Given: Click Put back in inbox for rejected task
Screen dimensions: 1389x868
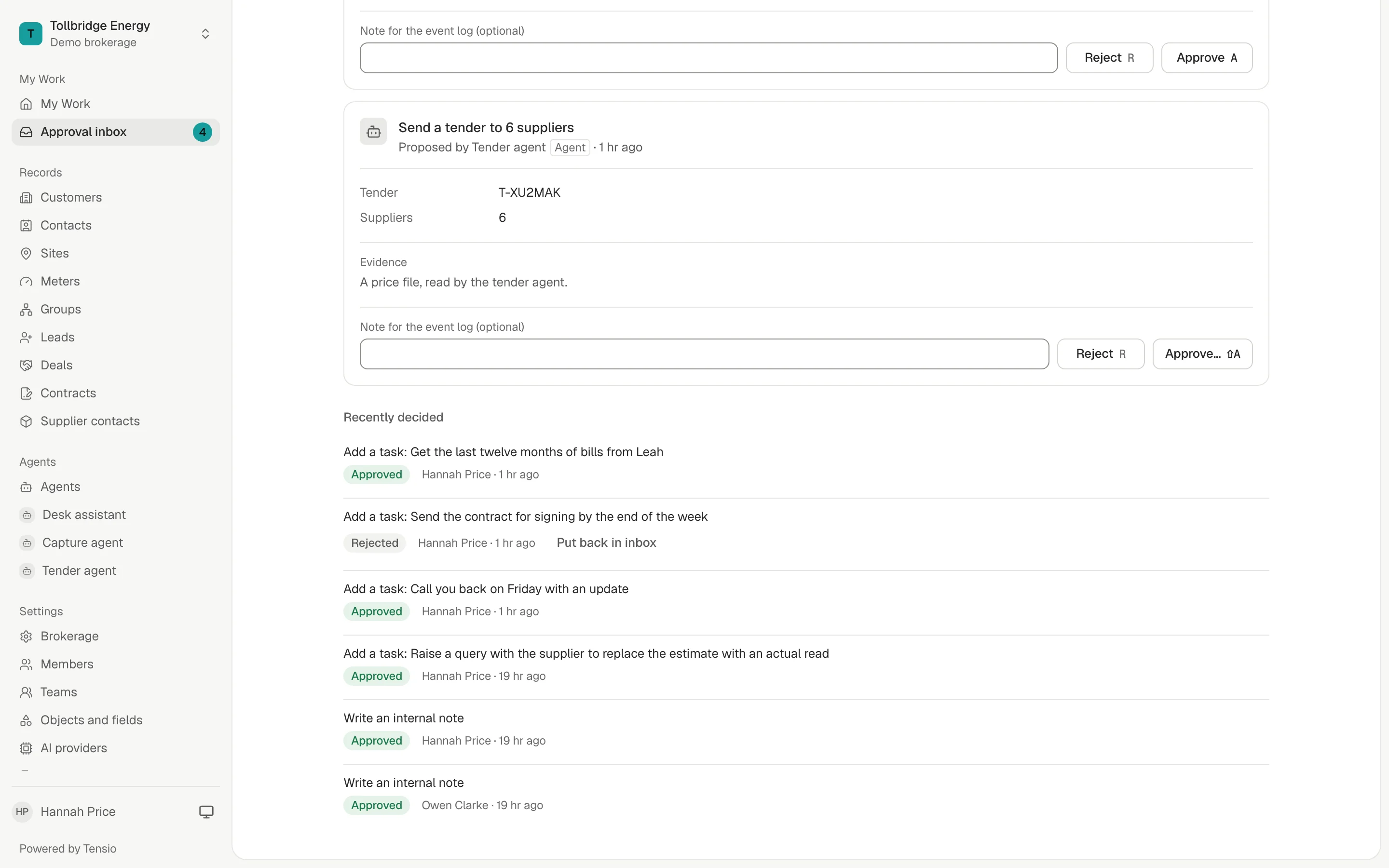Looking at the screenshot, I should coord(606,542).
